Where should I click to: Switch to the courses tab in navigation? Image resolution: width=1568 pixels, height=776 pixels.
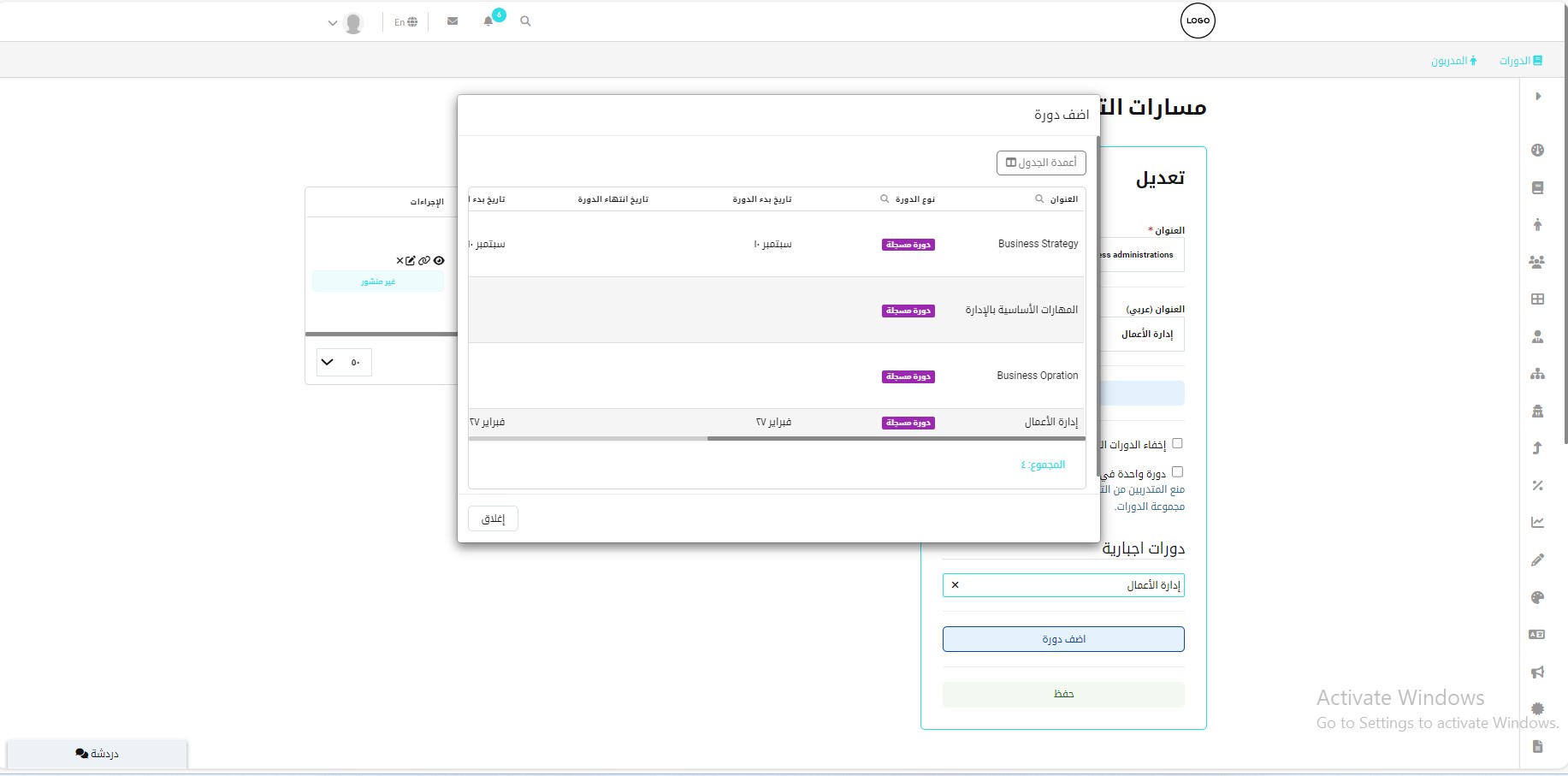click(x=1520, y=61)
